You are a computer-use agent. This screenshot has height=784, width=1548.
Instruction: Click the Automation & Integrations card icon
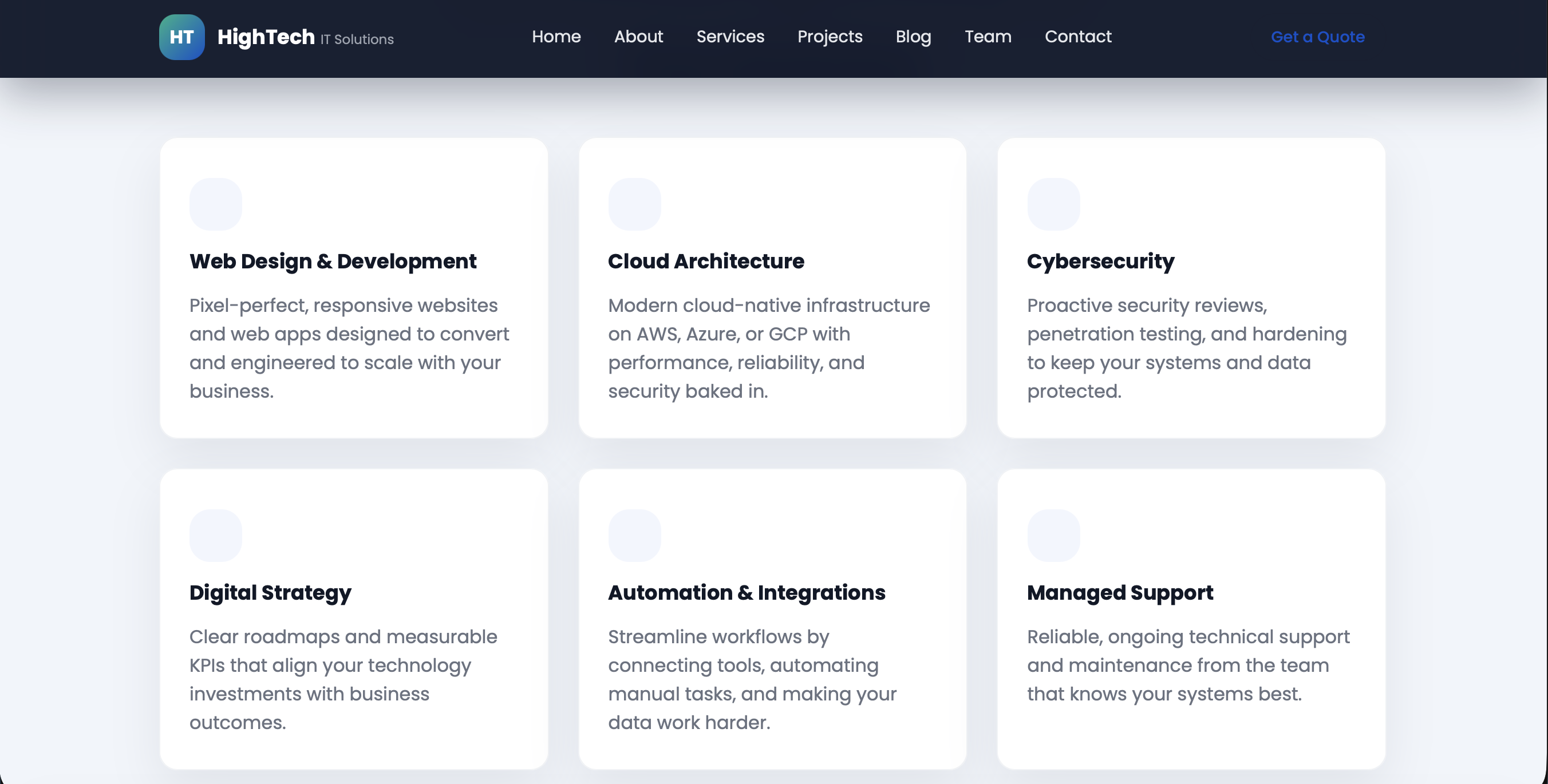(634, 535)
